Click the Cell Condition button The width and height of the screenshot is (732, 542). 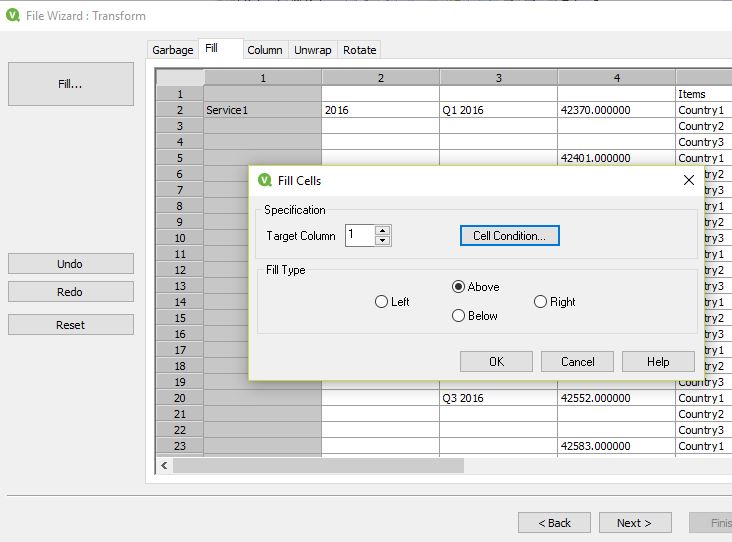point(509,236)
